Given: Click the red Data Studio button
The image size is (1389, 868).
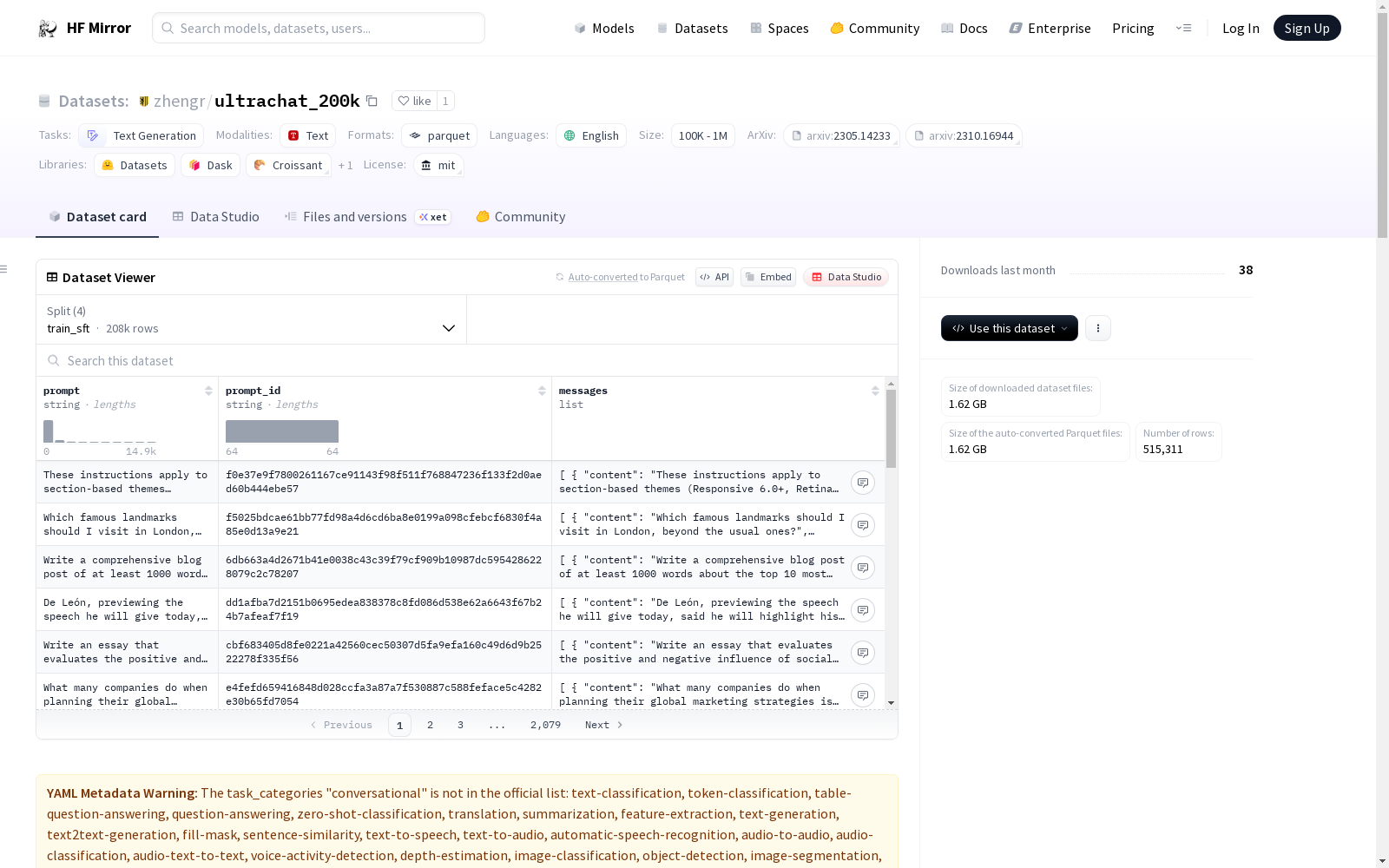Looking at the screenshot, I should click(846, 277).
